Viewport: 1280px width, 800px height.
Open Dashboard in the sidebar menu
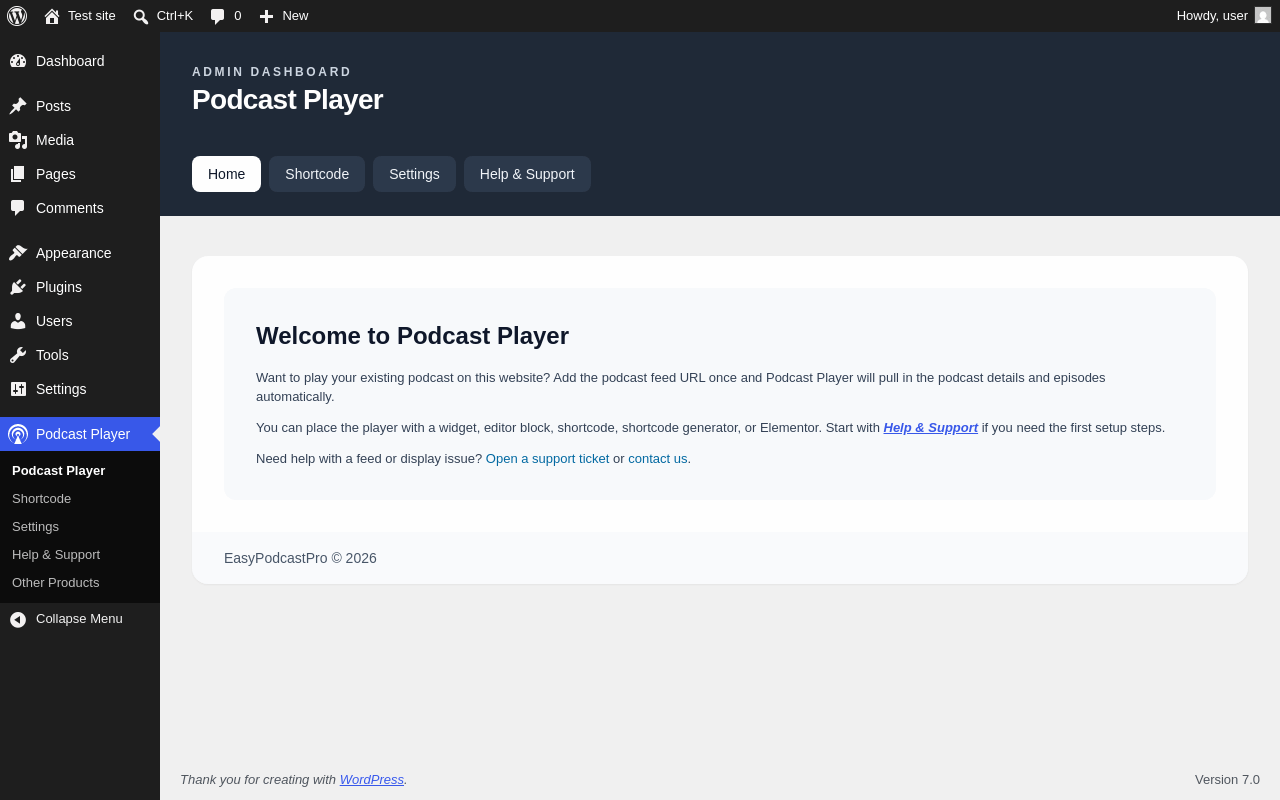point(80,61)
